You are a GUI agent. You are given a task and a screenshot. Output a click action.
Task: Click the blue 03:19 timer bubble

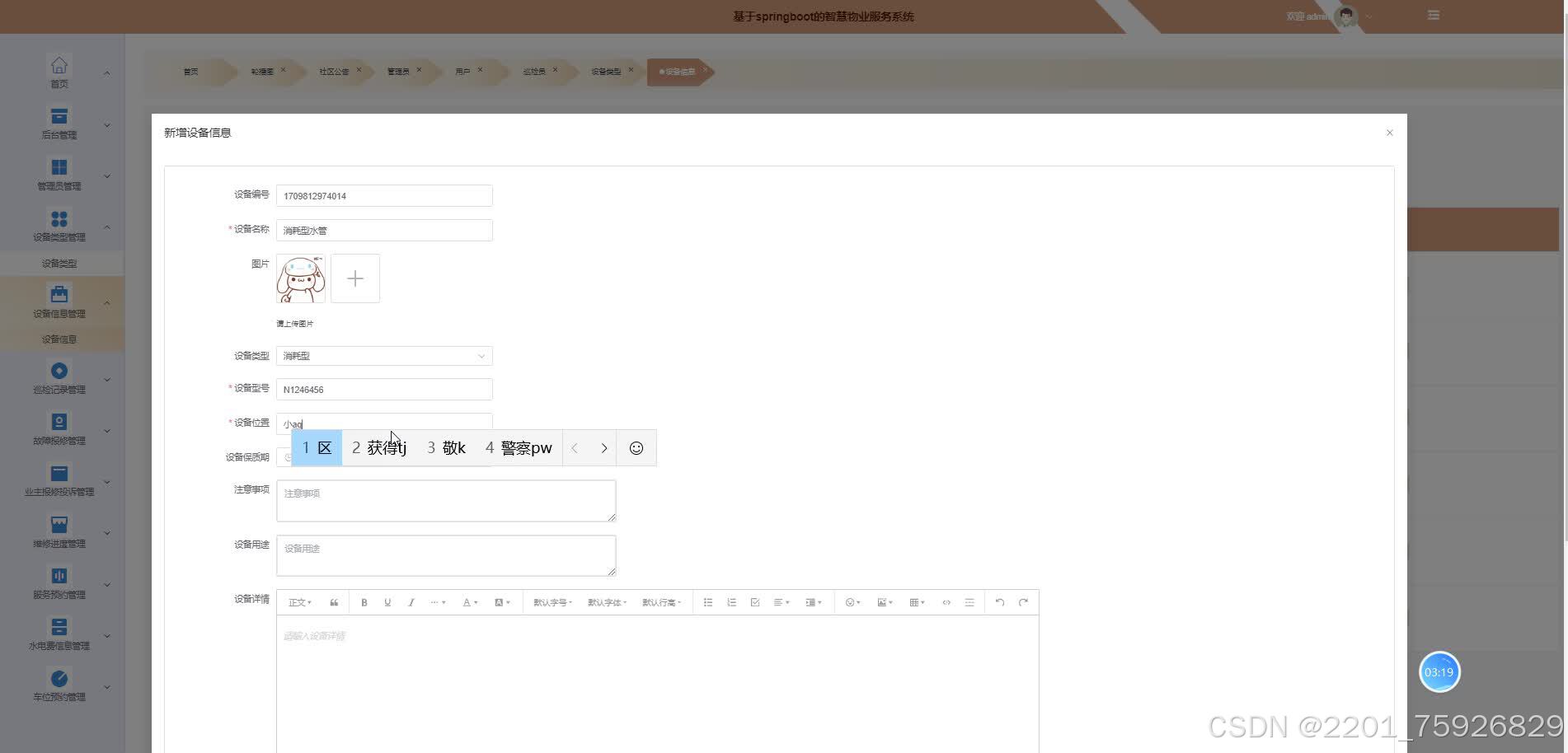pyautogui.click(x=1439, y=672)
